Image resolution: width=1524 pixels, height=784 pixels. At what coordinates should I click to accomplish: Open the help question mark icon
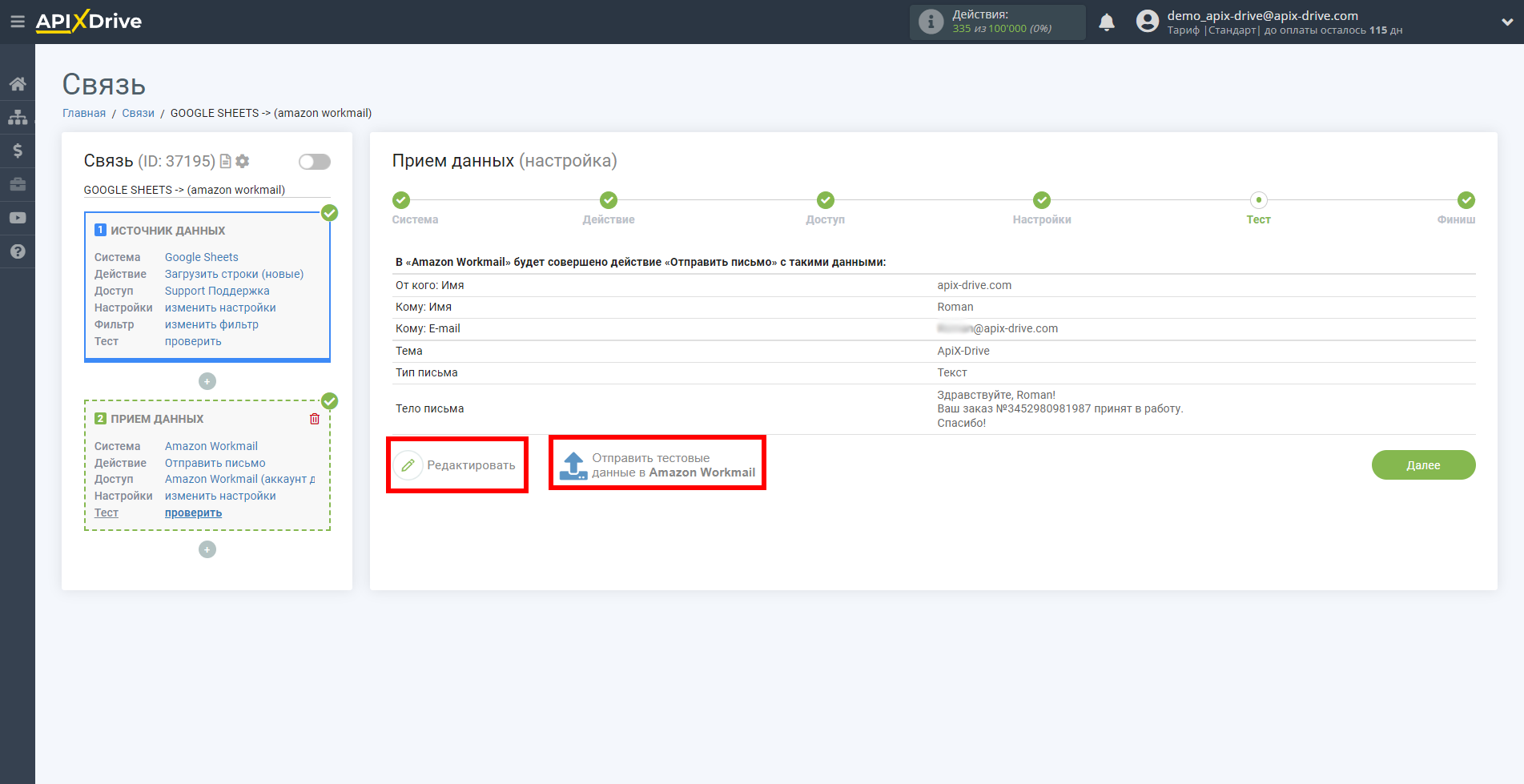18,251
